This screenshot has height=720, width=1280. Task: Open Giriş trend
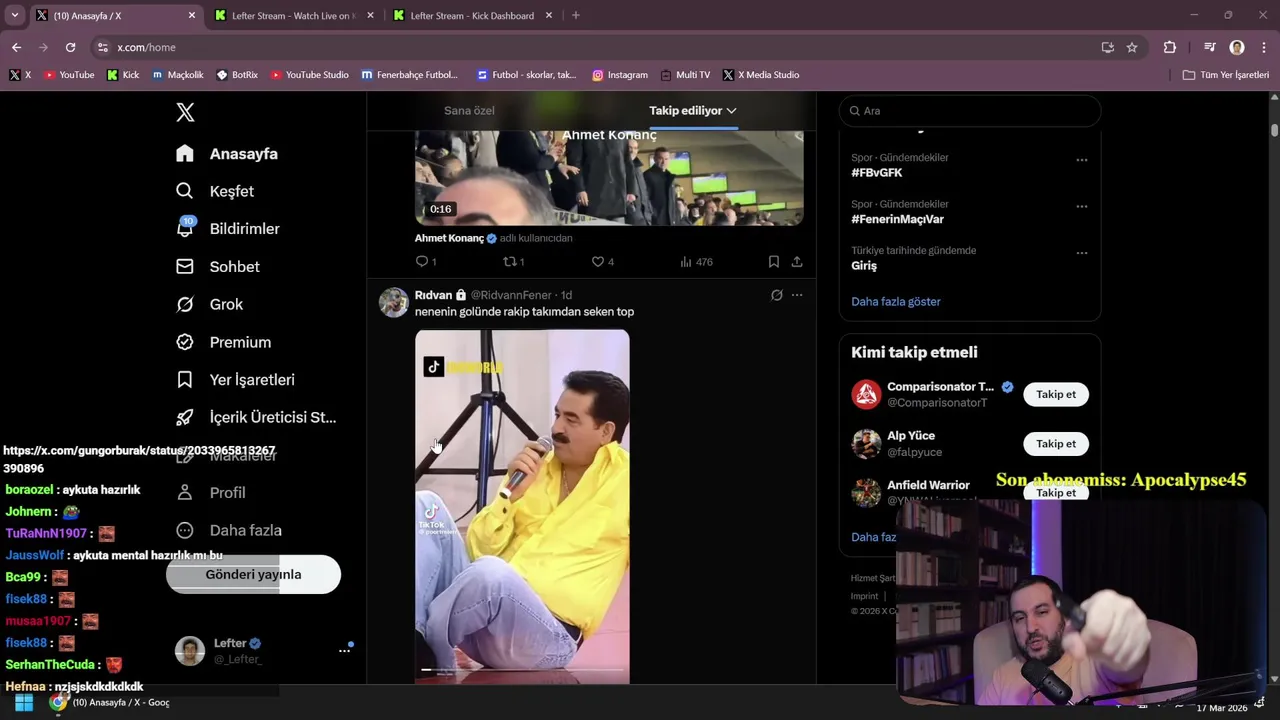tap(864, 266)
